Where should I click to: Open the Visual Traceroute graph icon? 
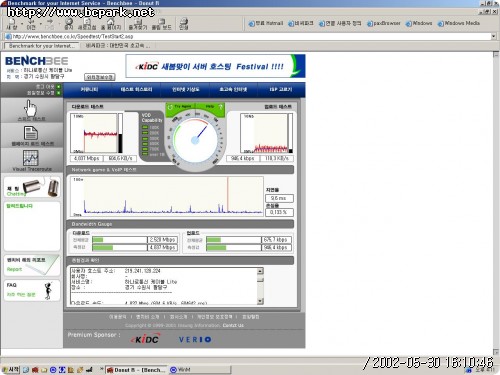[31, 158]
